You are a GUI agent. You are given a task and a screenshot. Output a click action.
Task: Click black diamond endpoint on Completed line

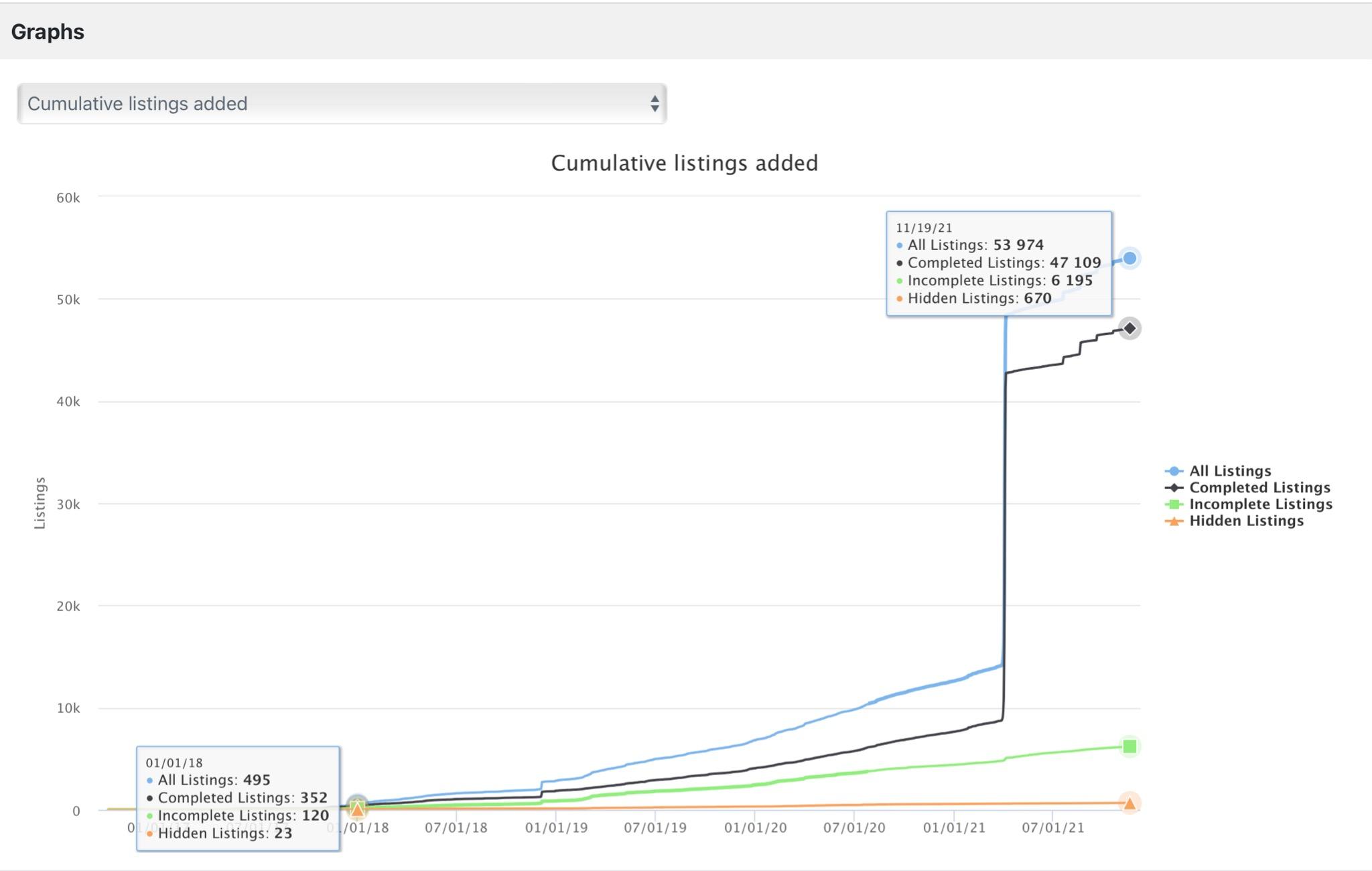pyautogui.click(x=1129, y=328)
